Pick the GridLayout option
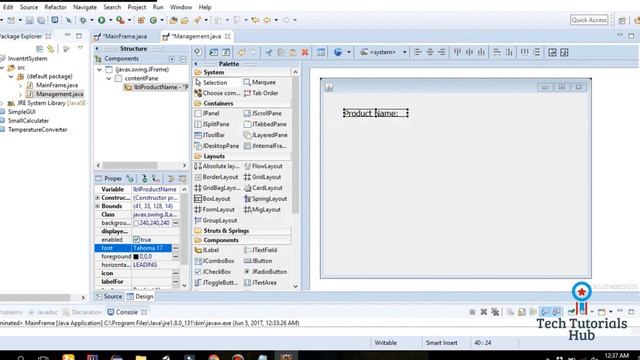640x360 pixels. click(262, 177)
